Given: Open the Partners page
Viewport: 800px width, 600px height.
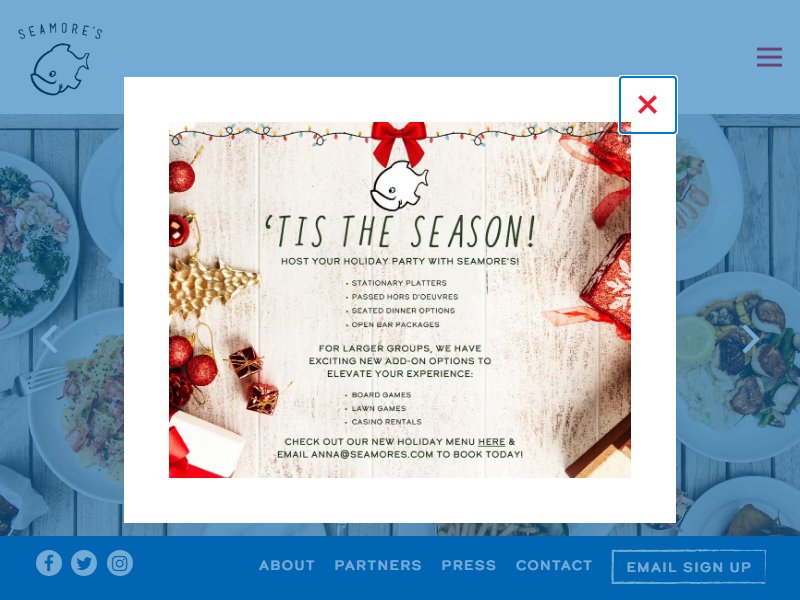Looking at the screenshot, I should click(x=378, y=565).
